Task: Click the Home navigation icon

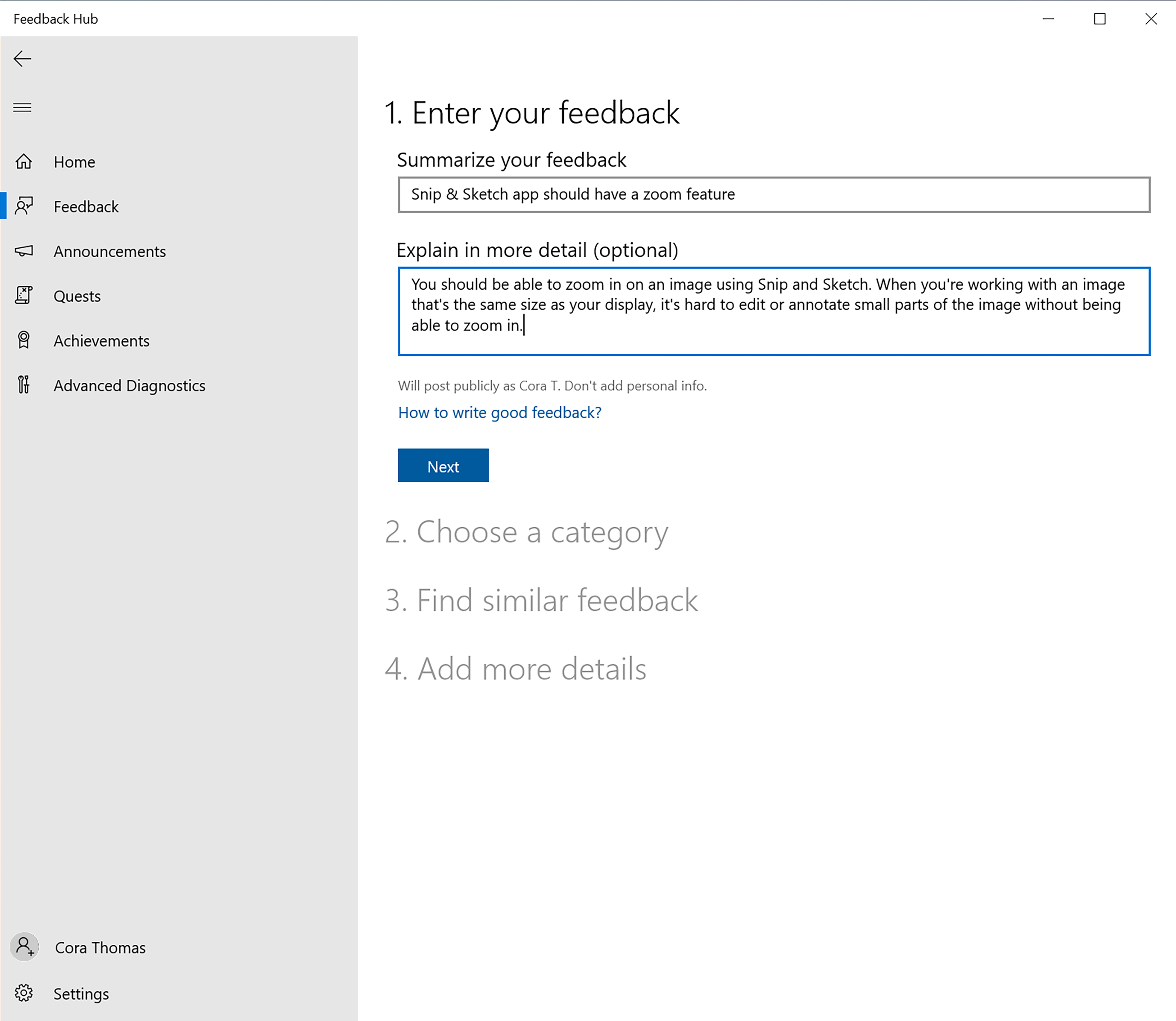Action: pos(25,161)
